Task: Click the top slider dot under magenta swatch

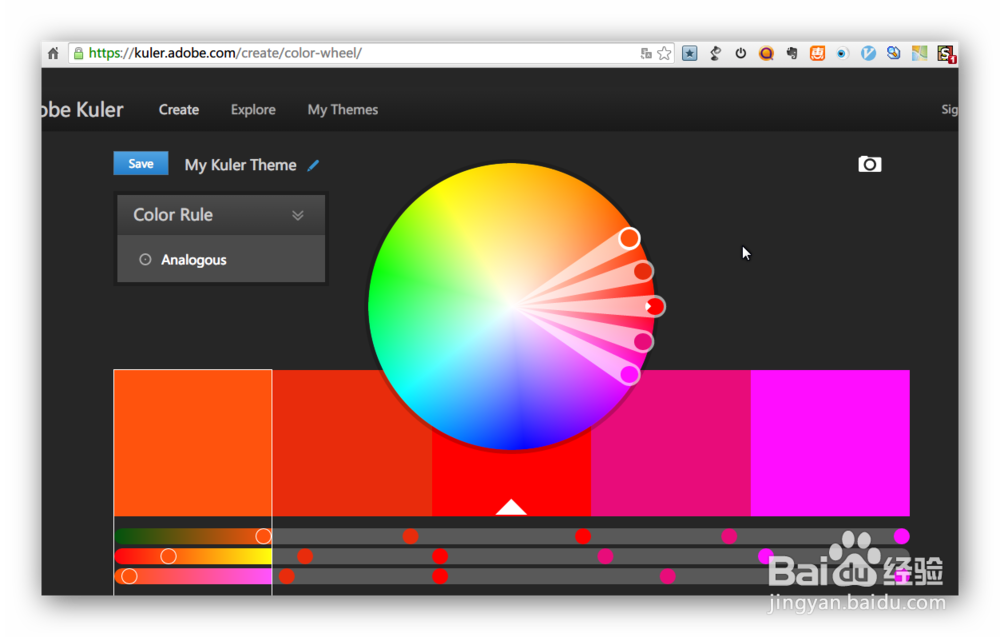Action: [901, 536]
